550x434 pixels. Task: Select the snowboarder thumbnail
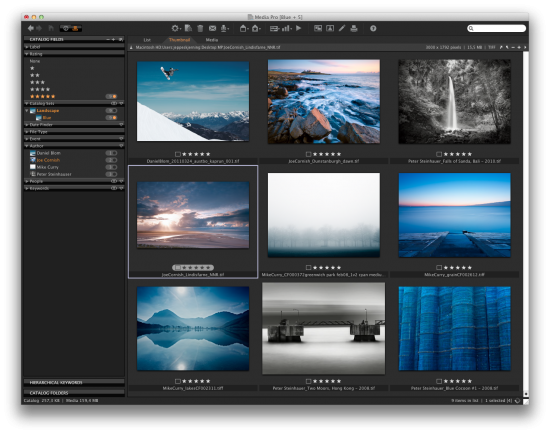tap(193, 101)
